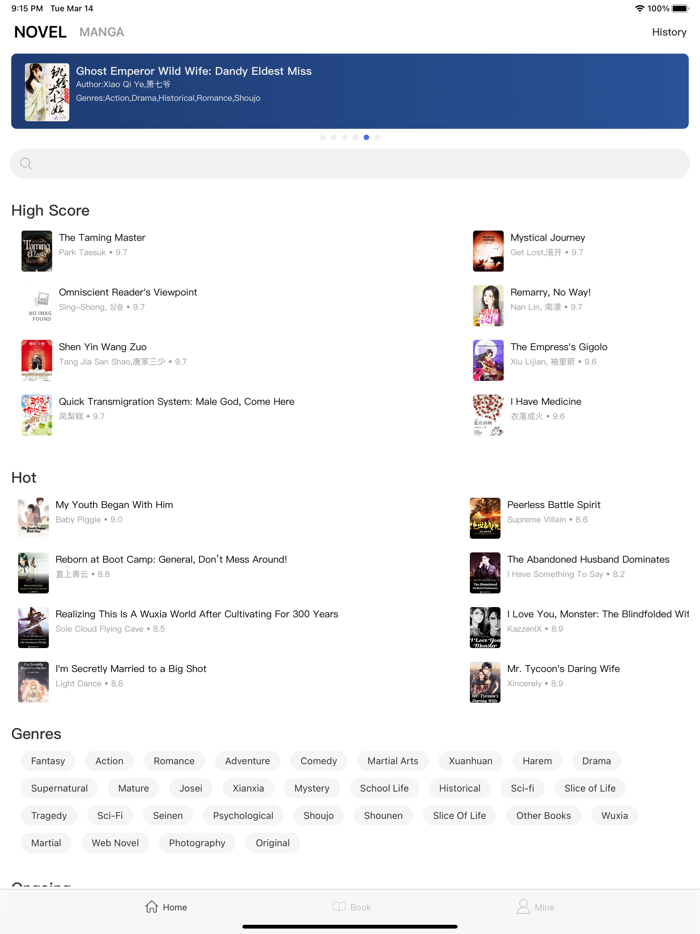700x934 pixels.
Task: Switch to the NOVEL tab
Action: 40,32
